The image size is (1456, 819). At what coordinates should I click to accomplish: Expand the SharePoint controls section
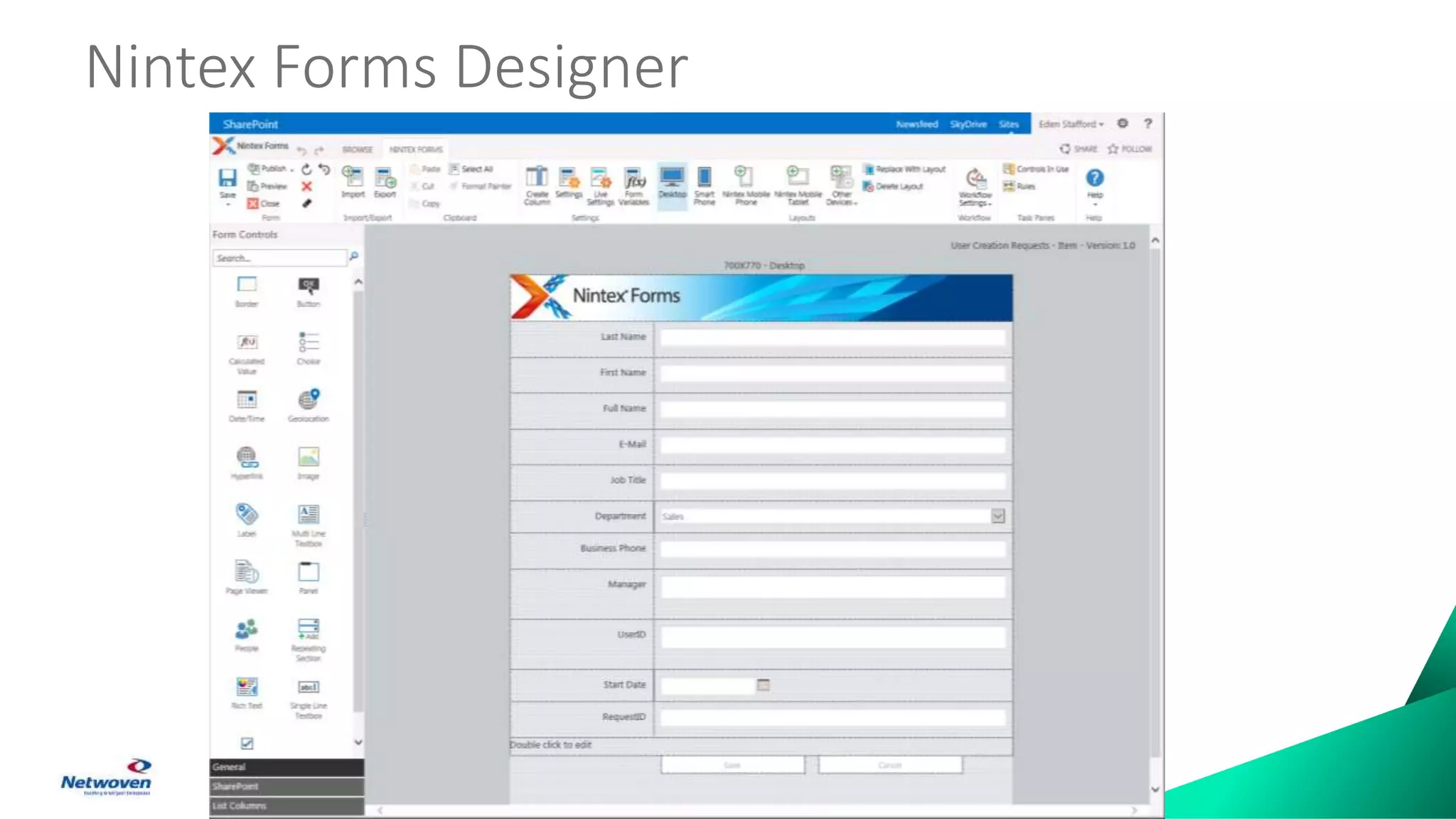coord(287,786)
